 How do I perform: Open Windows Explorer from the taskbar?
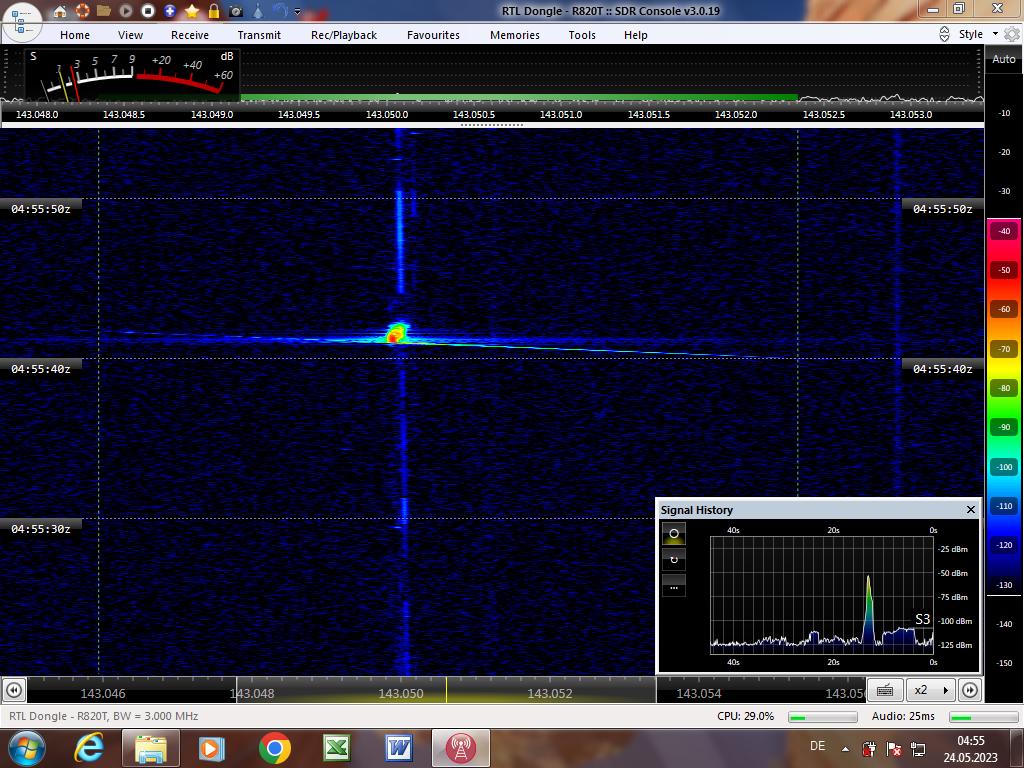click(151, 748)
